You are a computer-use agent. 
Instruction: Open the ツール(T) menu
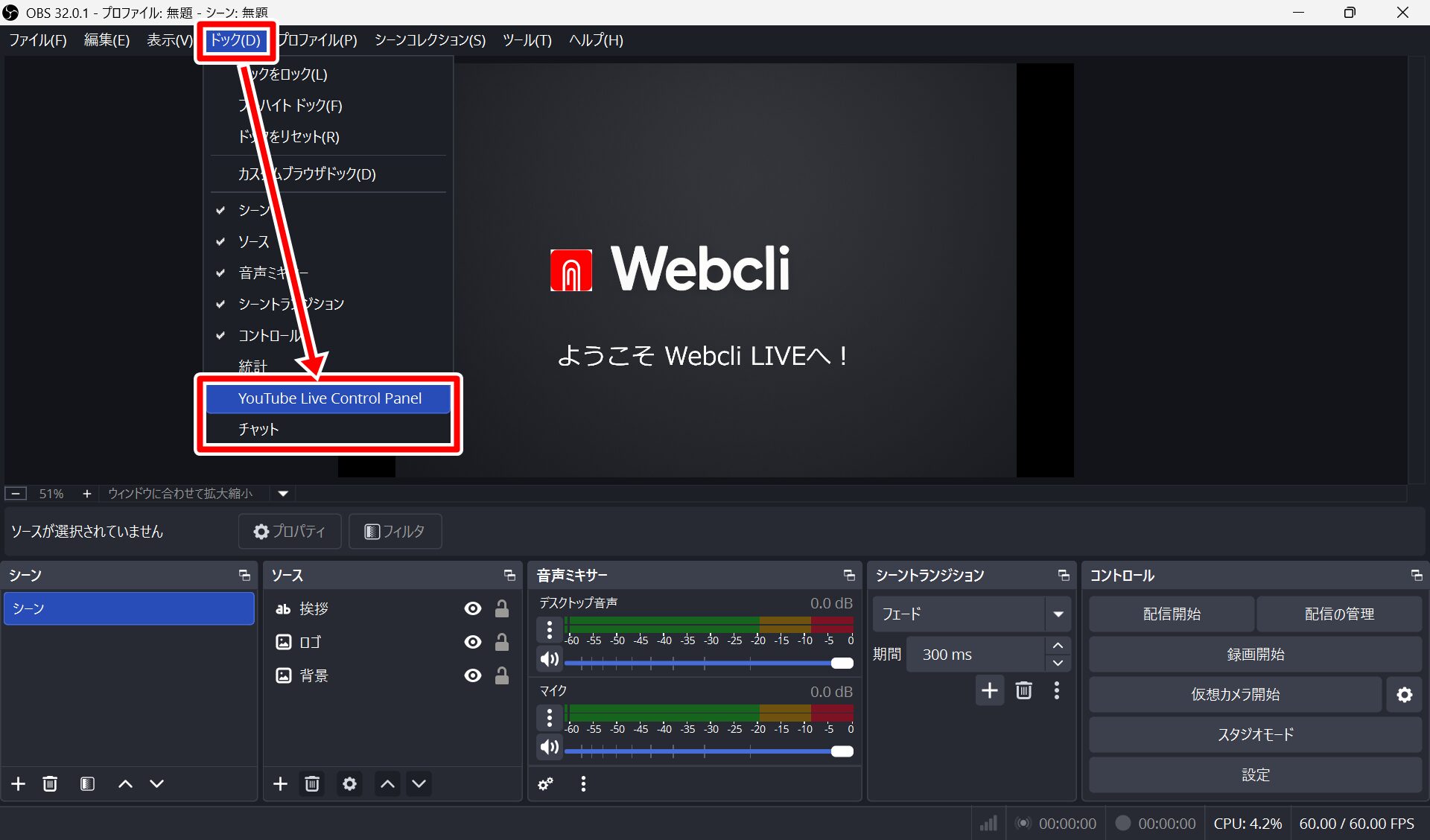tap(527, 40)
